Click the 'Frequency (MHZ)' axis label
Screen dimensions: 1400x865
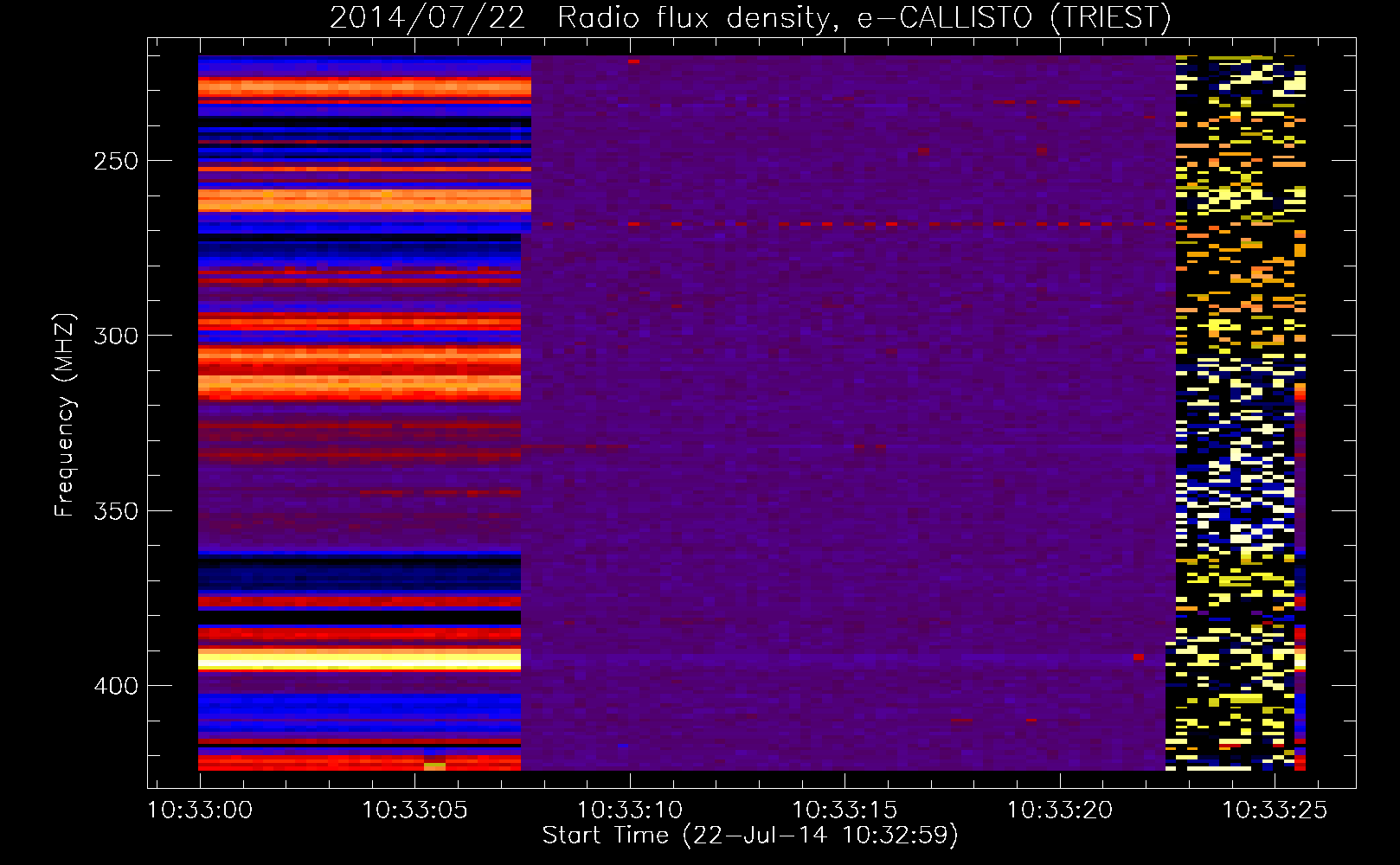[65, 414]
